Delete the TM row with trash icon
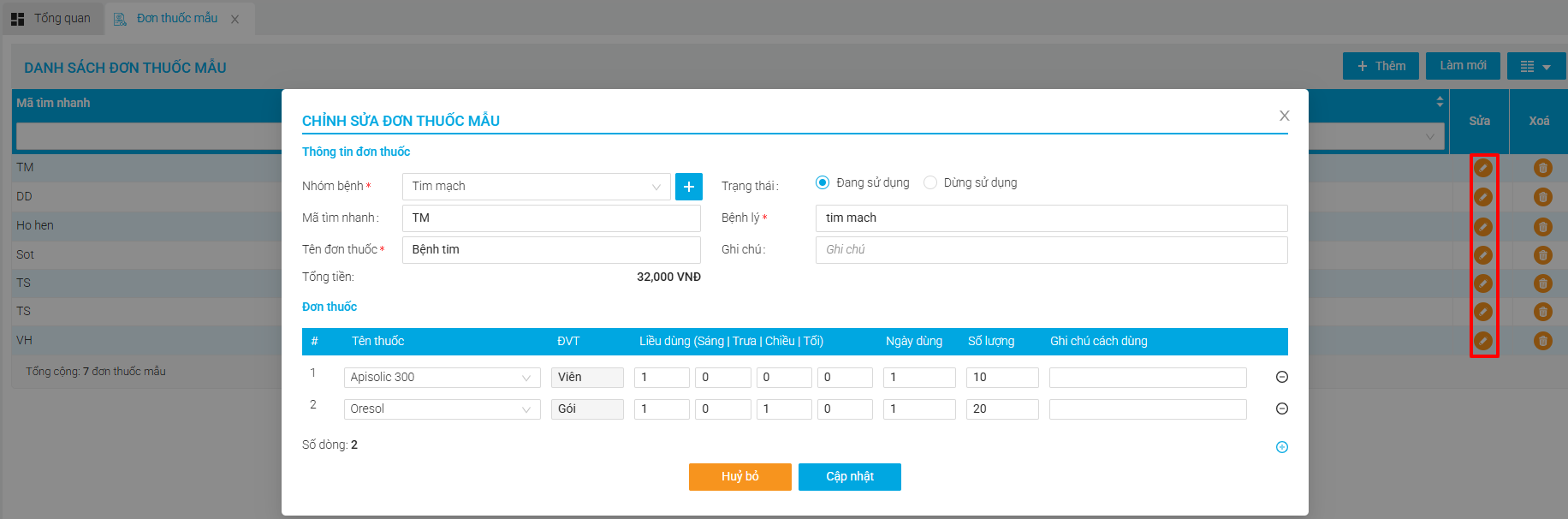The width and height of the screenshot is (1568, 519). 1543,168
